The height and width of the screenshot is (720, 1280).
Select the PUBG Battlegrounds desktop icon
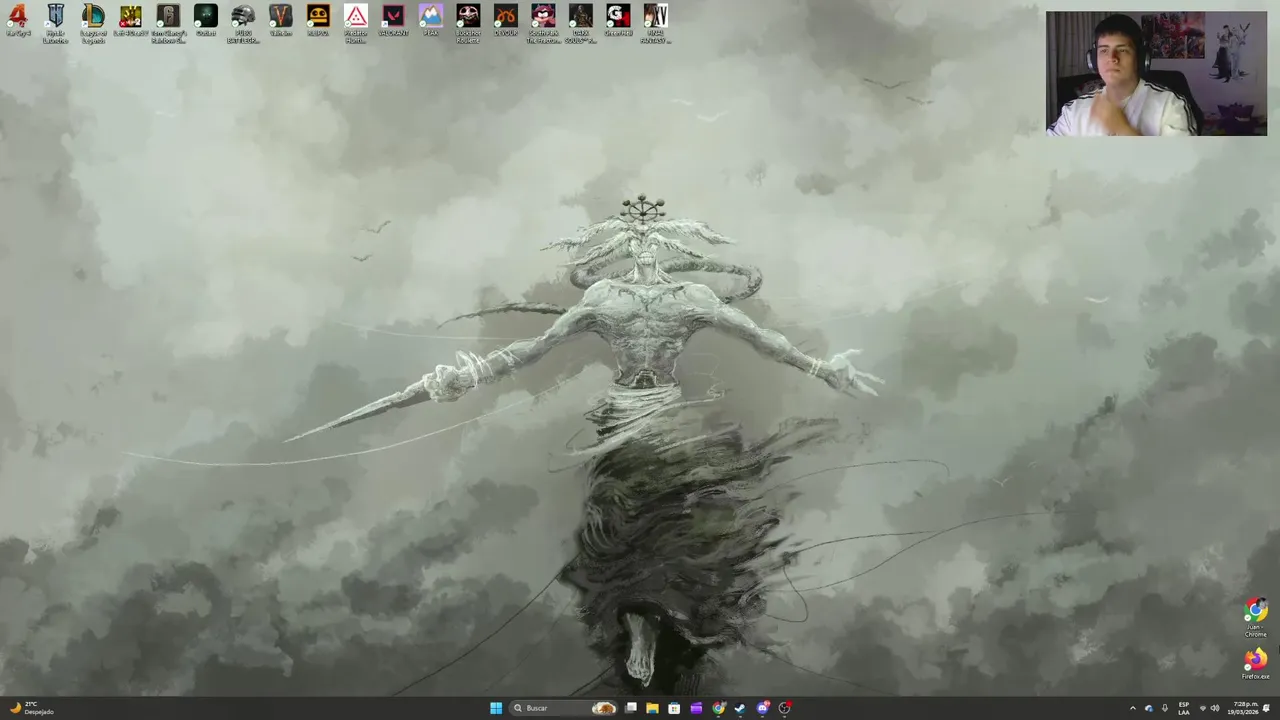pyautogui.click(x=243, y=23)
